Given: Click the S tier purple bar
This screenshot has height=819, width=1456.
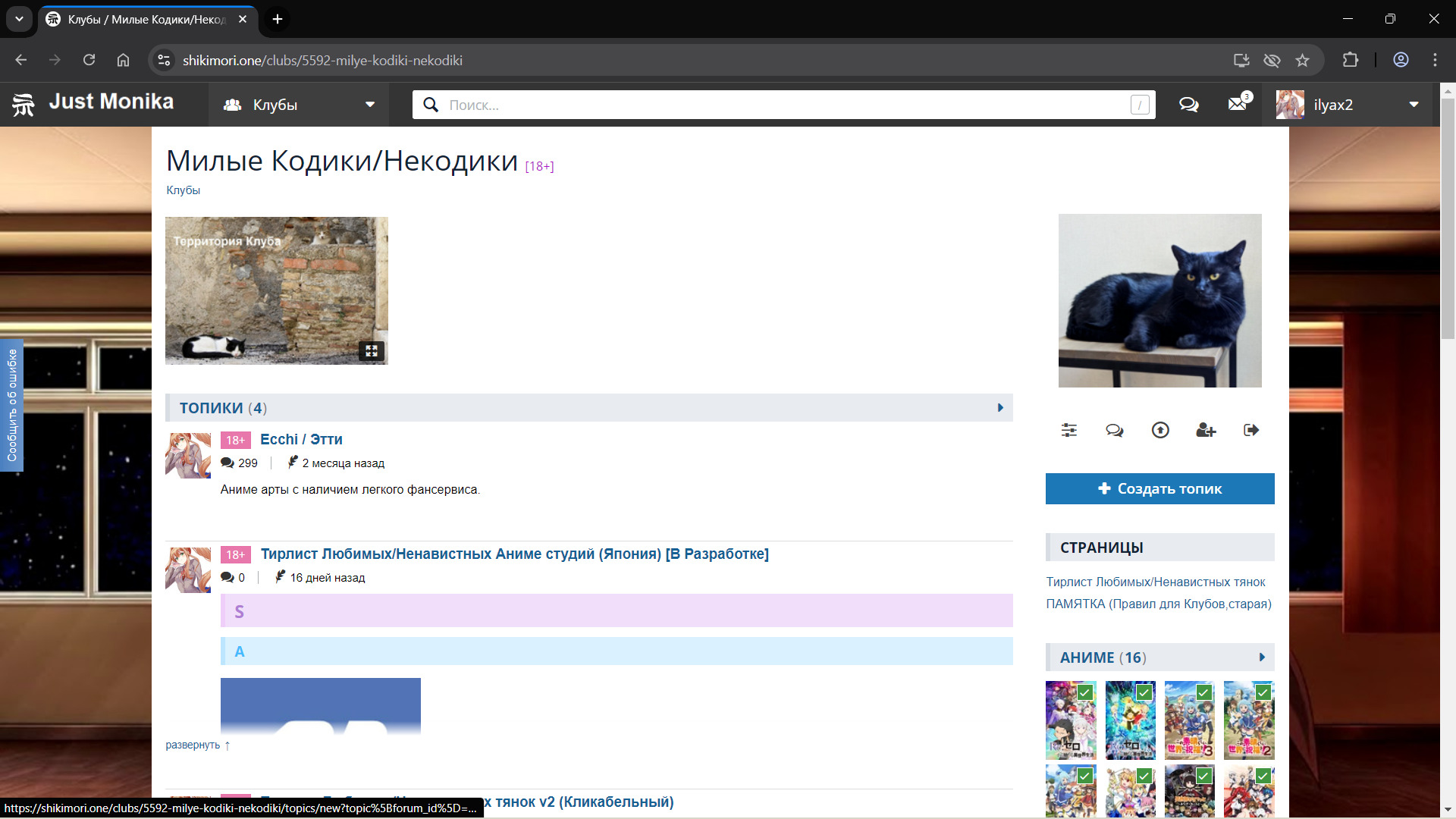Looking at the screenshot, I should coord(616,611).
